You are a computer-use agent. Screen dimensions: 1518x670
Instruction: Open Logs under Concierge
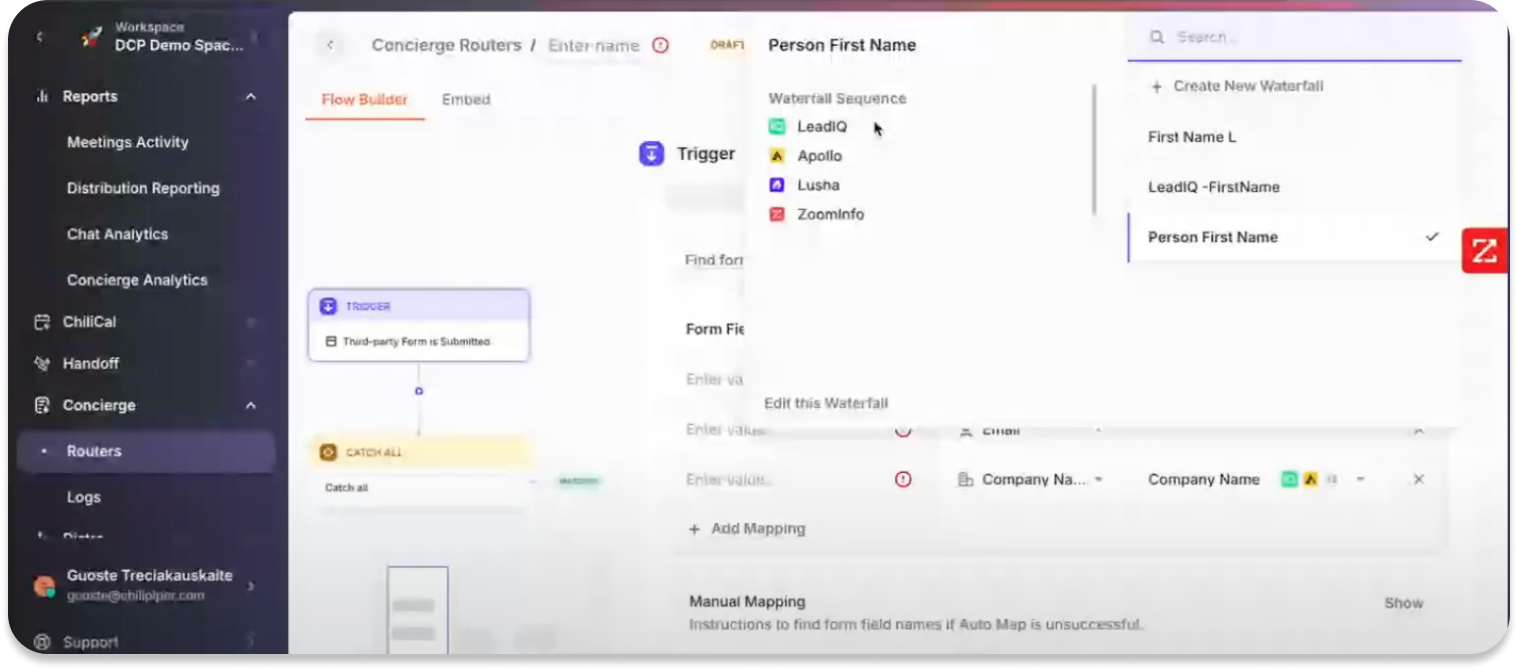pyautogui.click(x=84, y=498)
